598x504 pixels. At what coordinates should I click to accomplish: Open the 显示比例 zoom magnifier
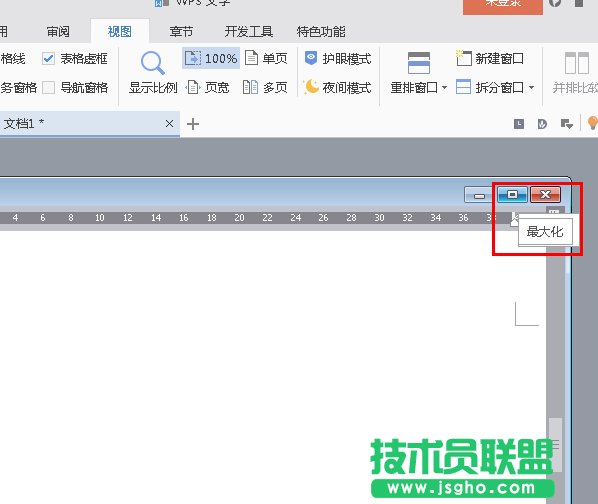coord(153,63)
